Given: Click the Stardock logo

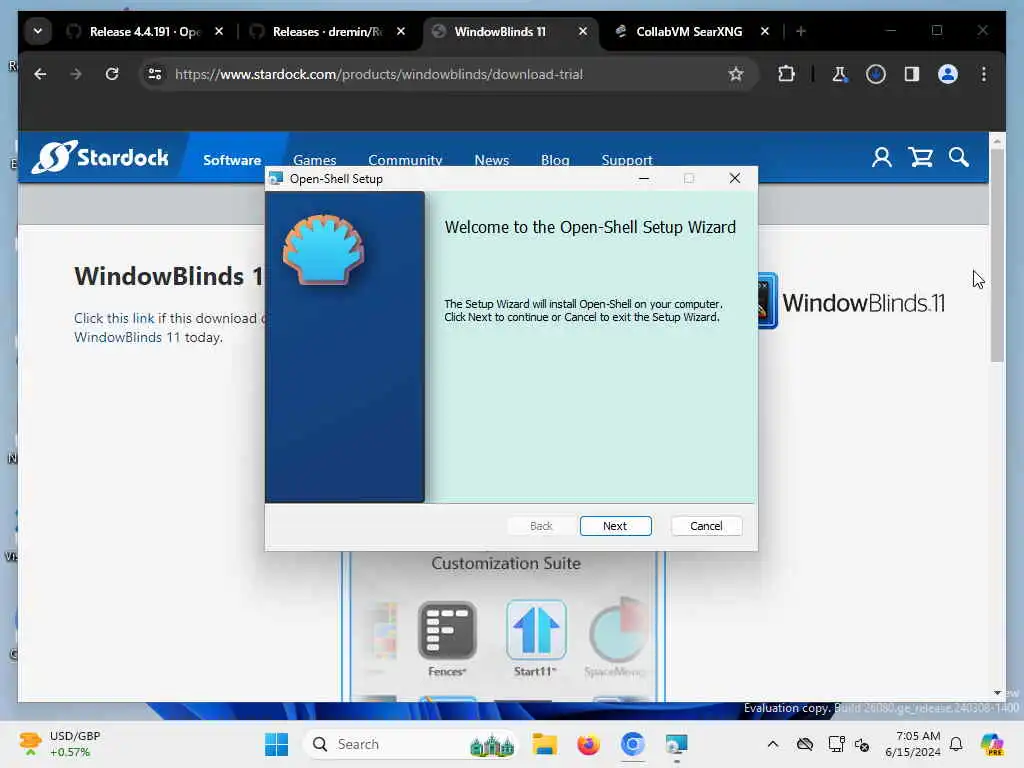Looking at the screenshot, I should [x=100, y=157].
